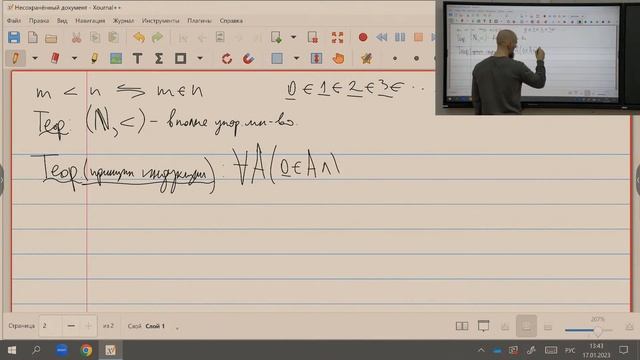Open the Справка menu

231,20
